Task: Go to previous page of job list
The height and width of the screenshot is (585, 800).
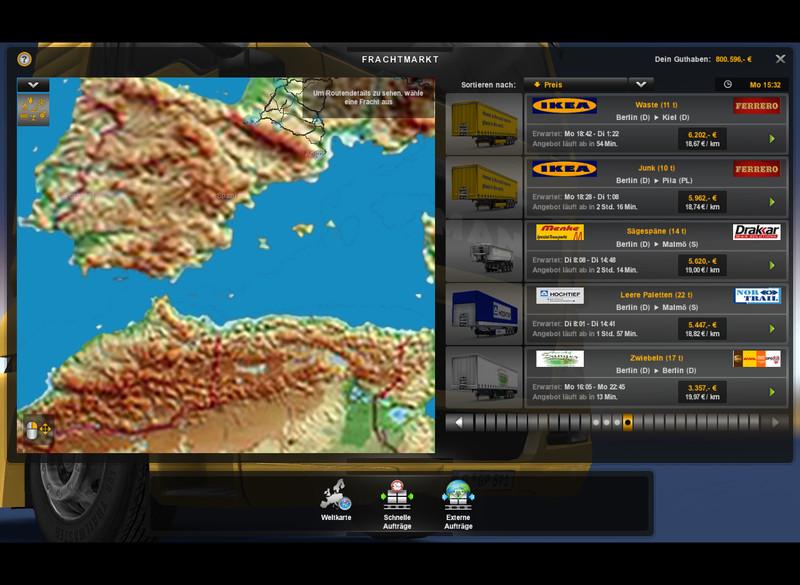Action: click(459, 422)
